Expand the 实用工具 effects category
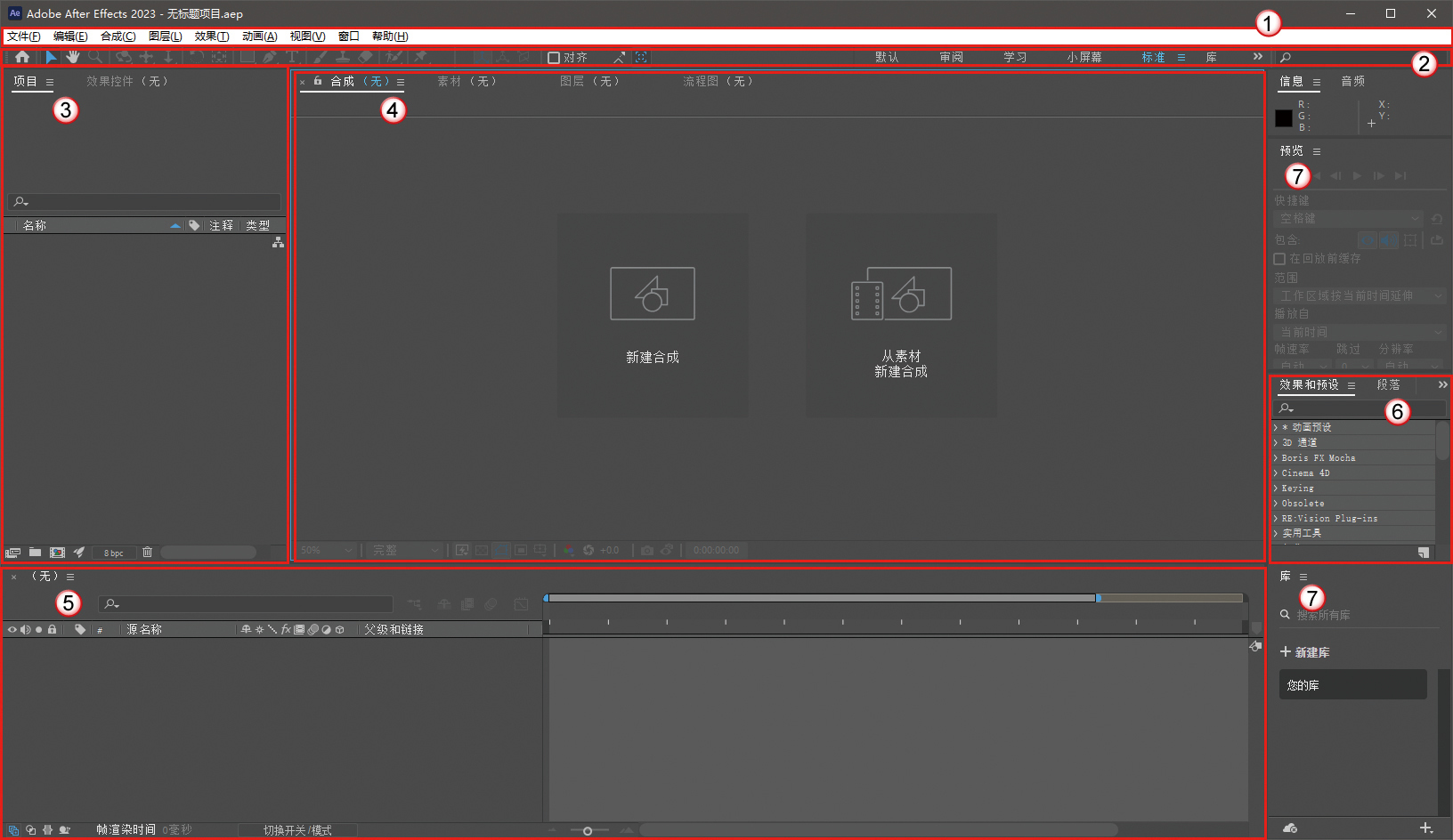Viewport: 1453px width, 840px height. click(x=1275, y=534)
